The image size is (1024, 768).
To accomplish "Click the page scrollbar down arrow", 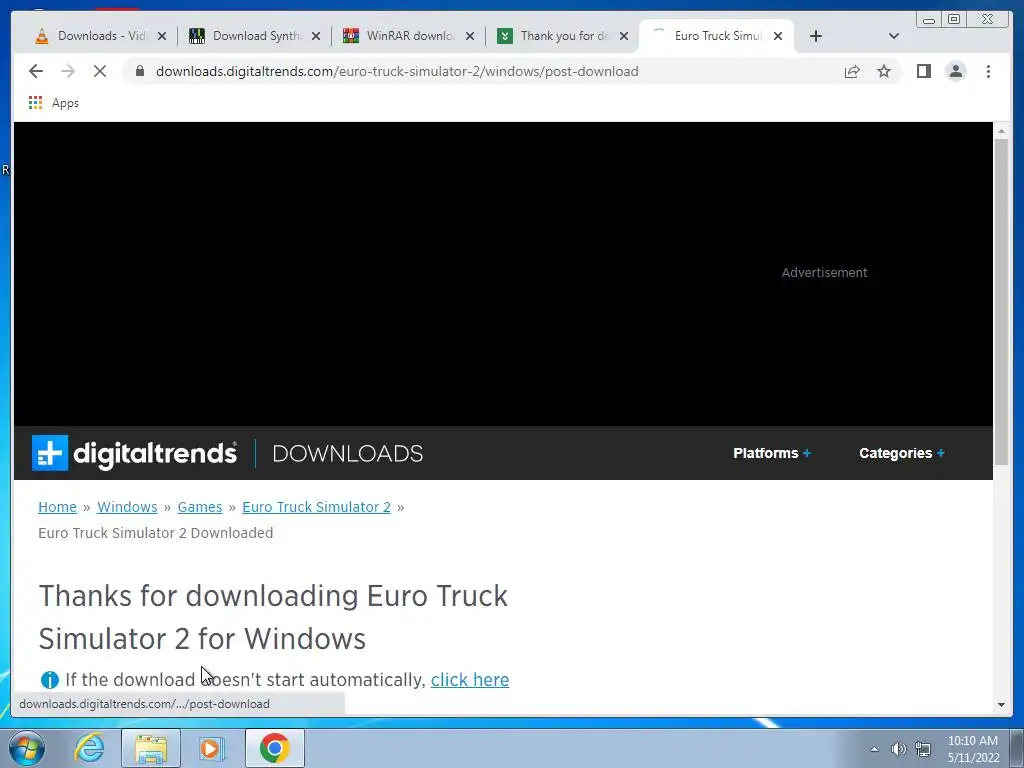I will click(1001, 705).
